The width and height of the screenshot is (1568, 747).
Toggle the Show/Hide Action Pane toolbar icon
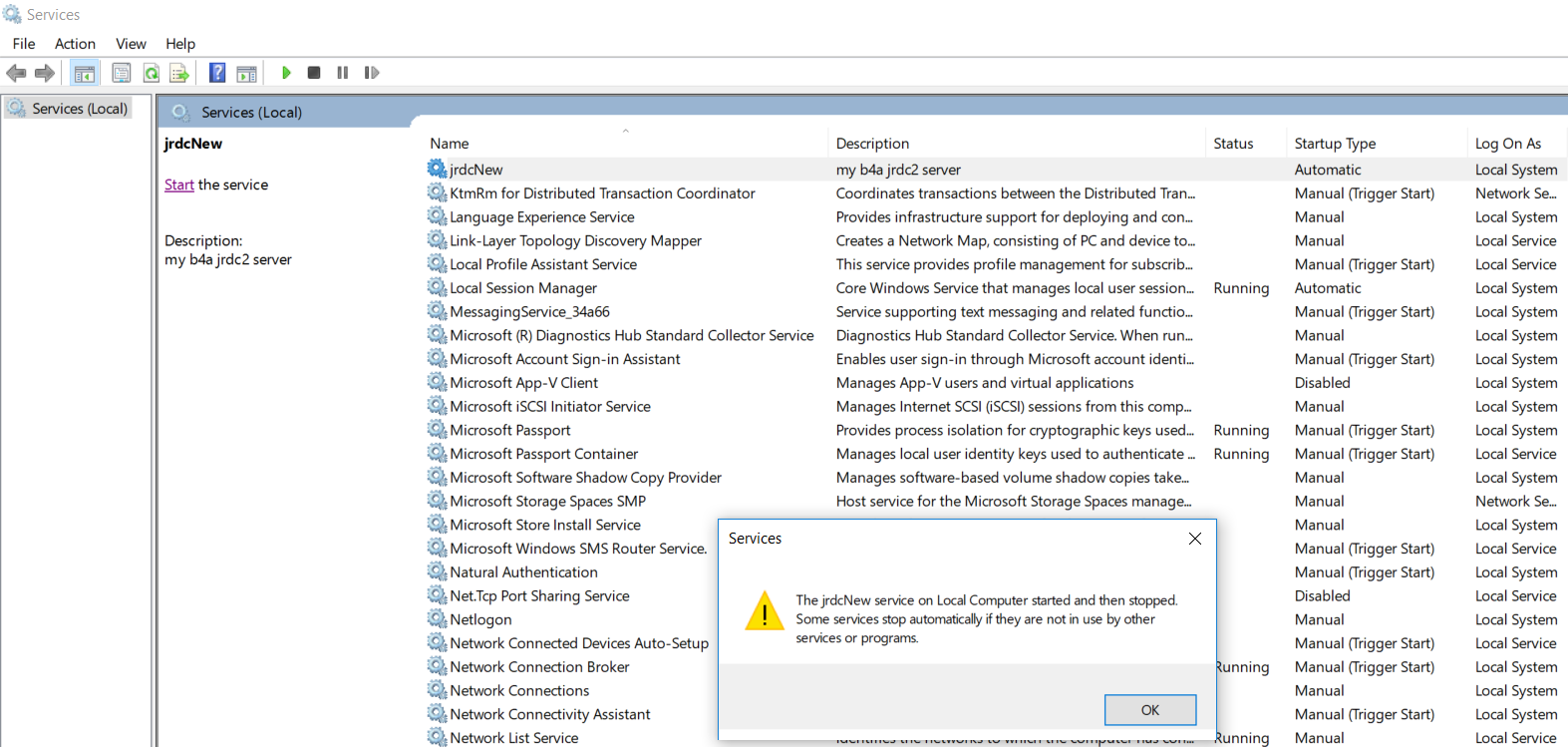[x=246, y=73]
